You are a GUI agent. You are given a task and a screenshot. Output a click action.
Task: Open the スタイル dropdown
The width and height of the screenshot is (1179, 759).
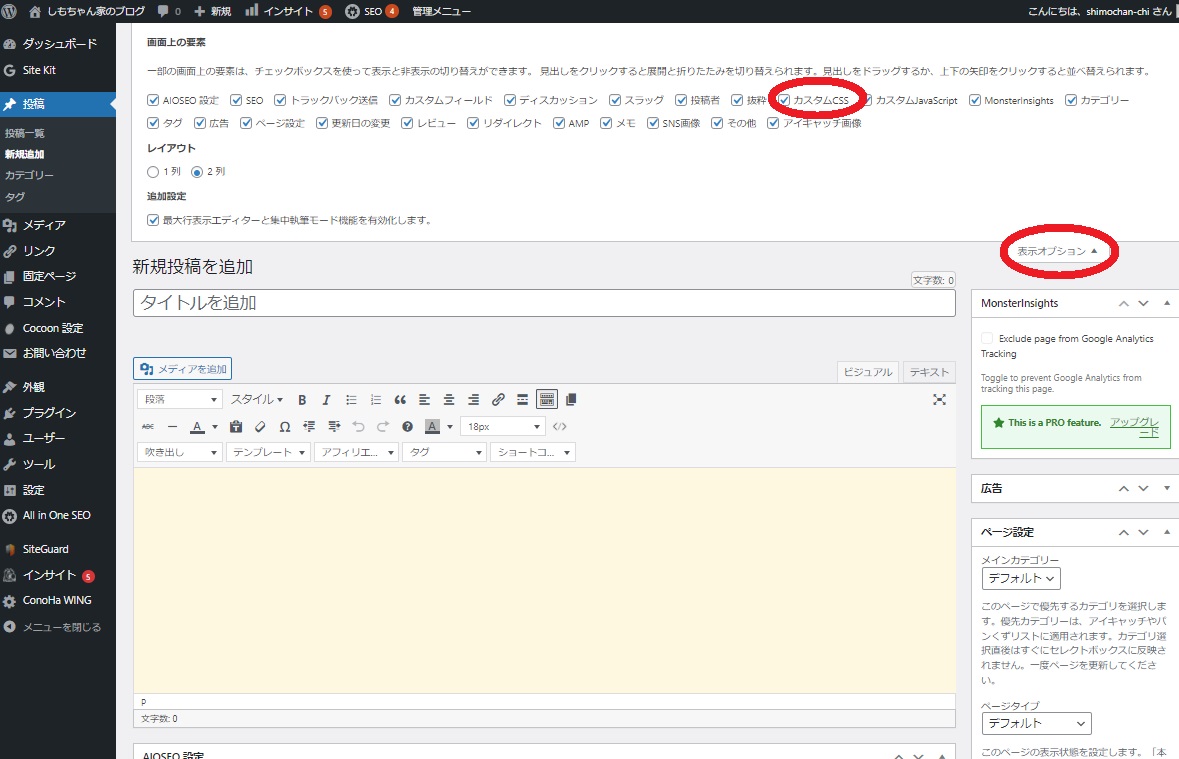pos(256,399)
